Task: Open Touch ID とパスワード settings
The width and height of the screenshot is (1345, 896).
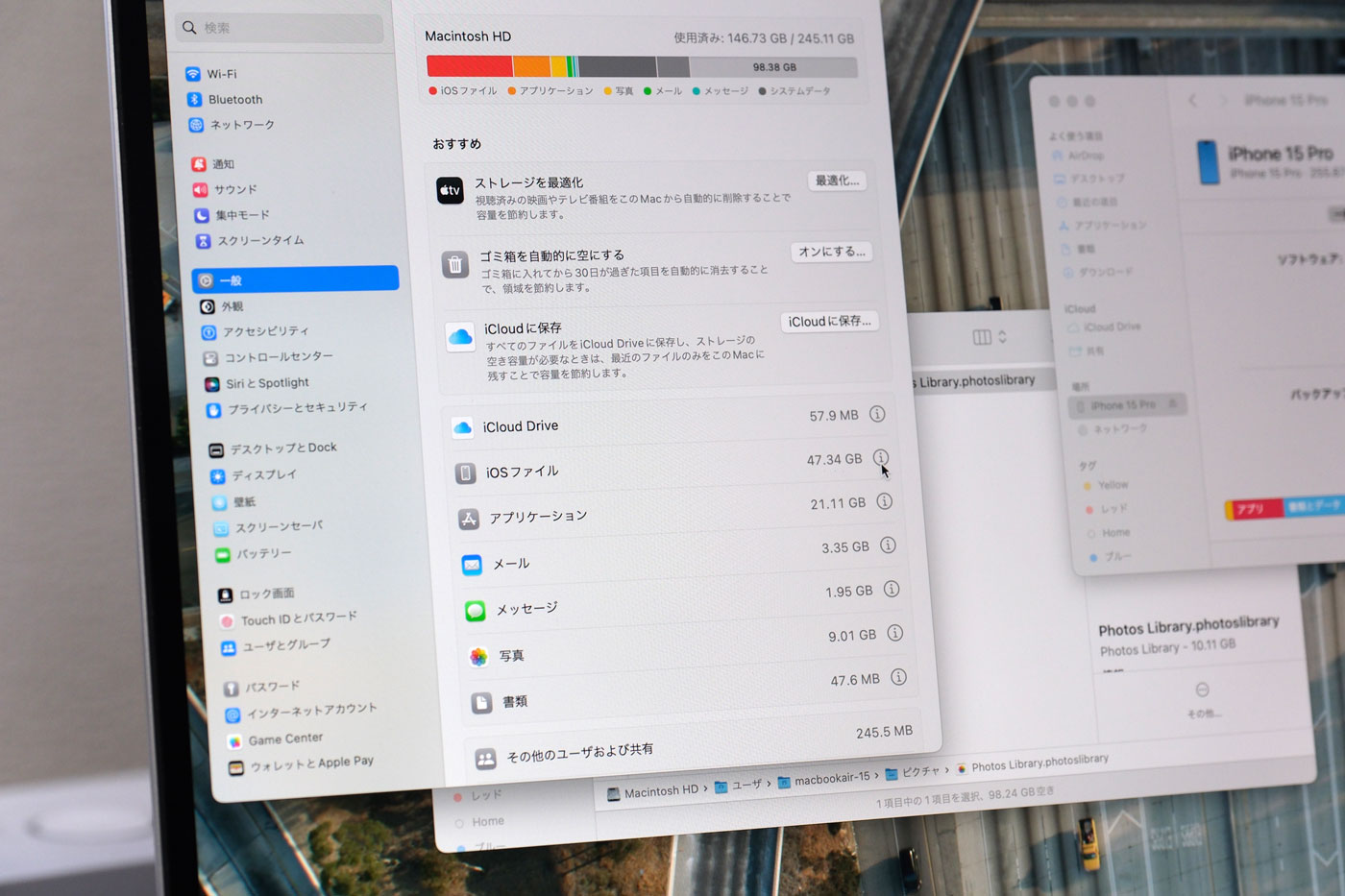Action: [288, 619]
